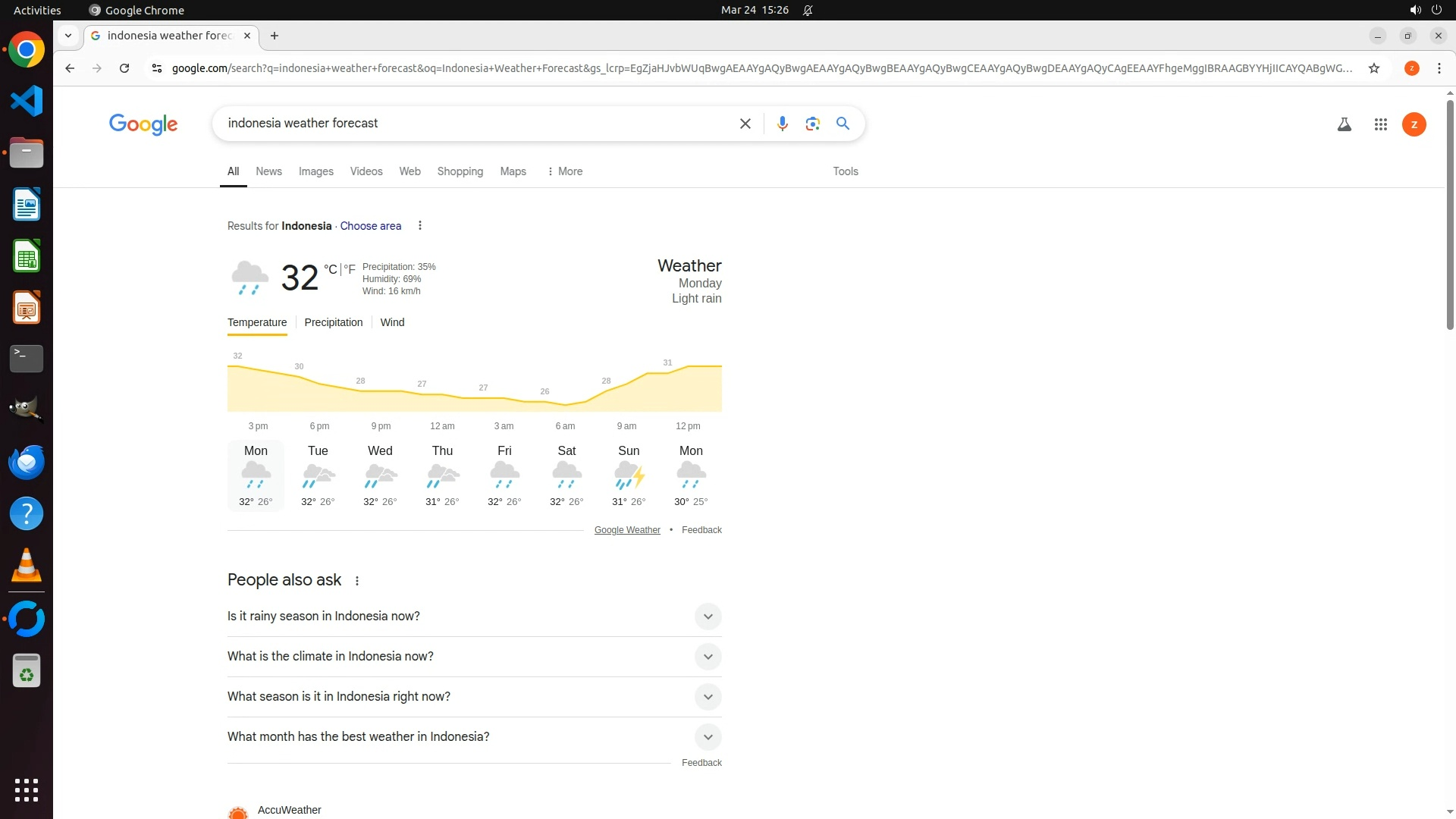Open Search Labs flask icon
The height and width of the screenshot is (819, 1456).
pyautogui.click(x=1344, y=124)
